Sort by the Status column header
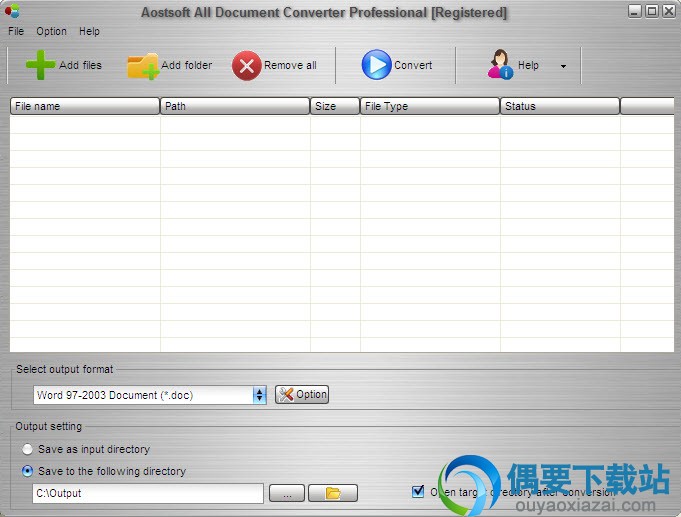The height and width of the screenshot is (517, 681). point(560,106)
